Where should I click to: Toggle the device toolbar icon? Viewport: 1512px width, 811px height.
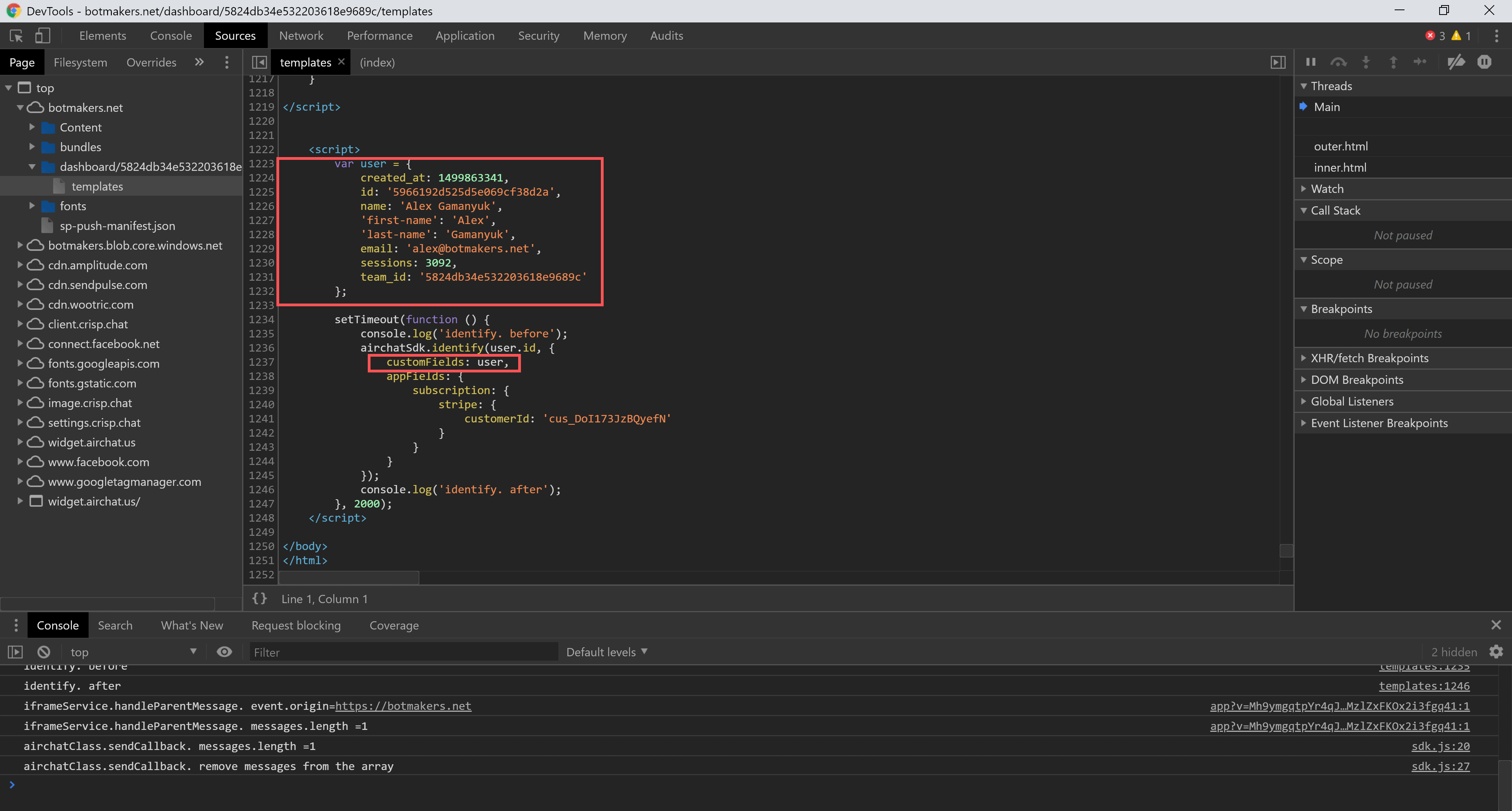(x=42, y=36)
